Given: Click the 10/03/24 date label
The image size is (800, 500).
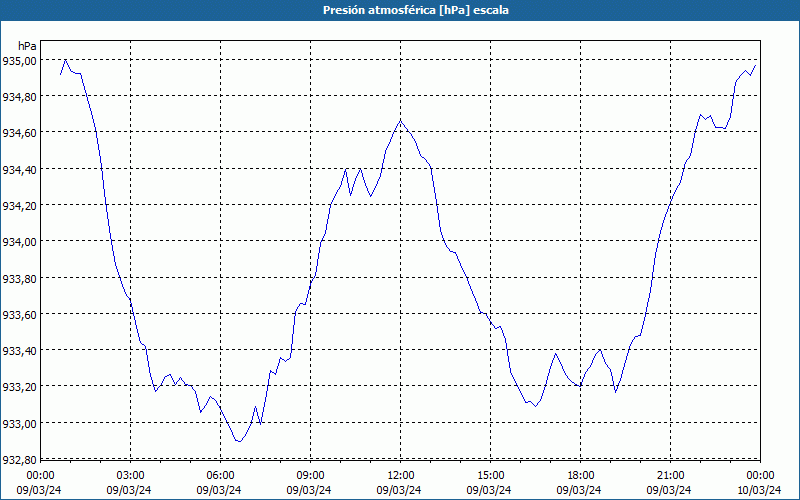Looking at the screenshot, I should 759,490.
